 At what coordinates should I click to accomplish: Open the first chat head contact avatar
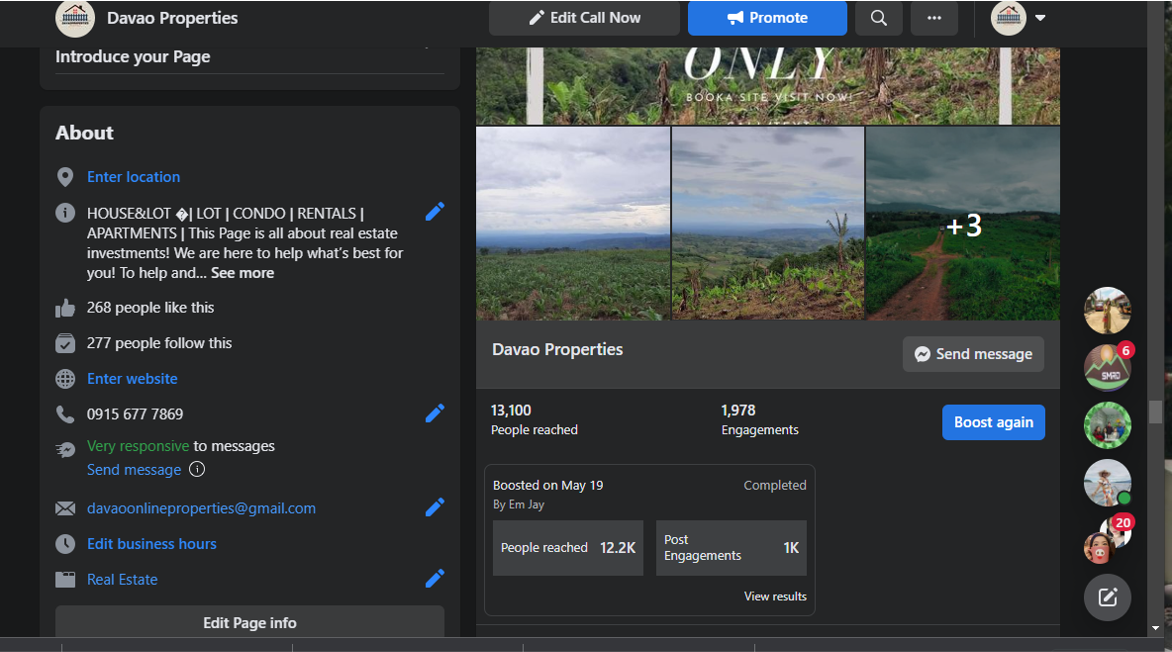[1107, 310]
